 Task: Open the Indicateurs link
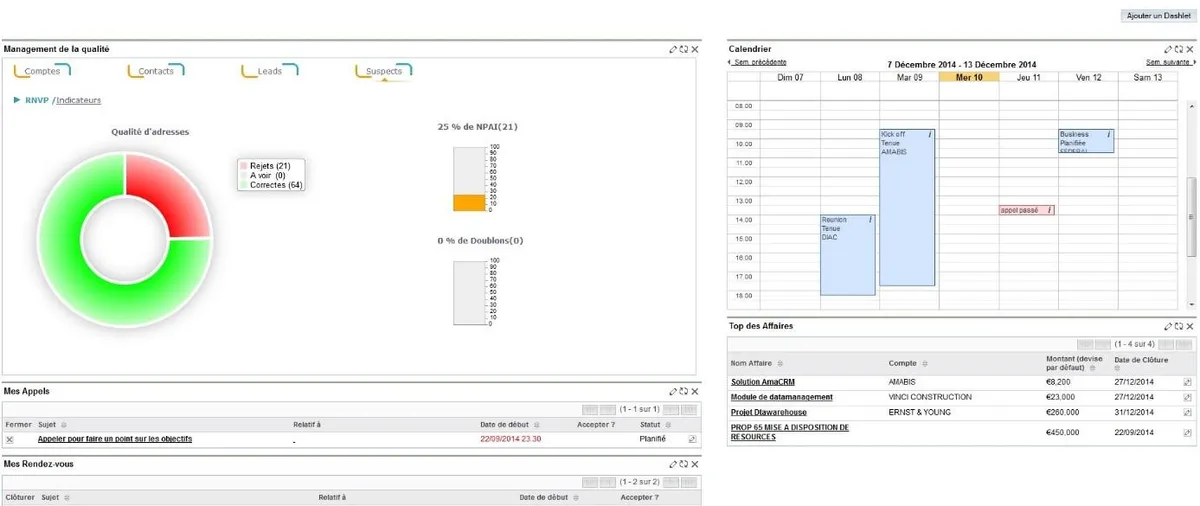(78, 100)
